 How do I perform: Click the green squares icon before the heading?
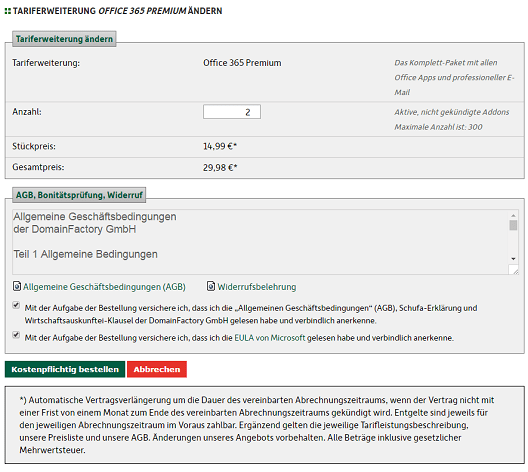[8, 11]
